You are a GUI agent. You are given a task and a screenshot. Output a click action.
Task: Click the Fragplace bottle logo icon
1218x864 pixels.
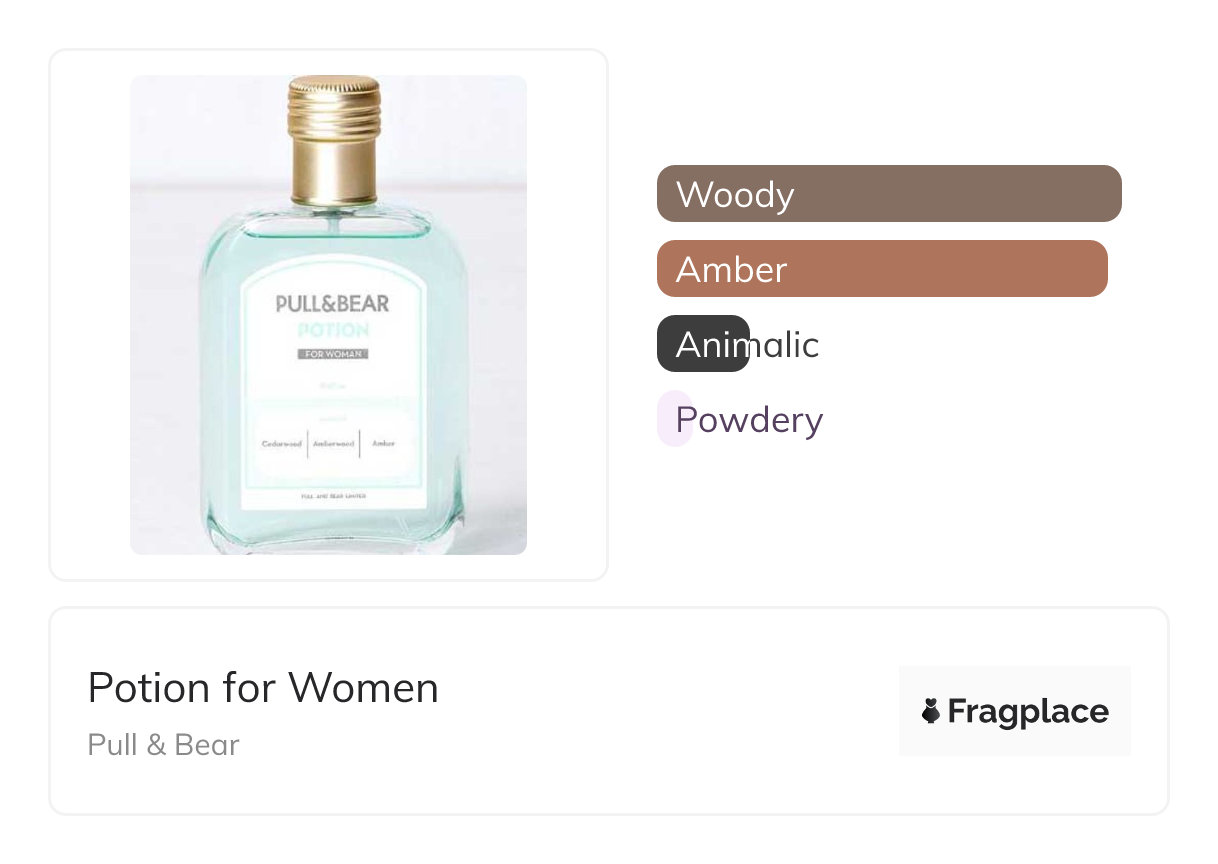coord(931,711)
